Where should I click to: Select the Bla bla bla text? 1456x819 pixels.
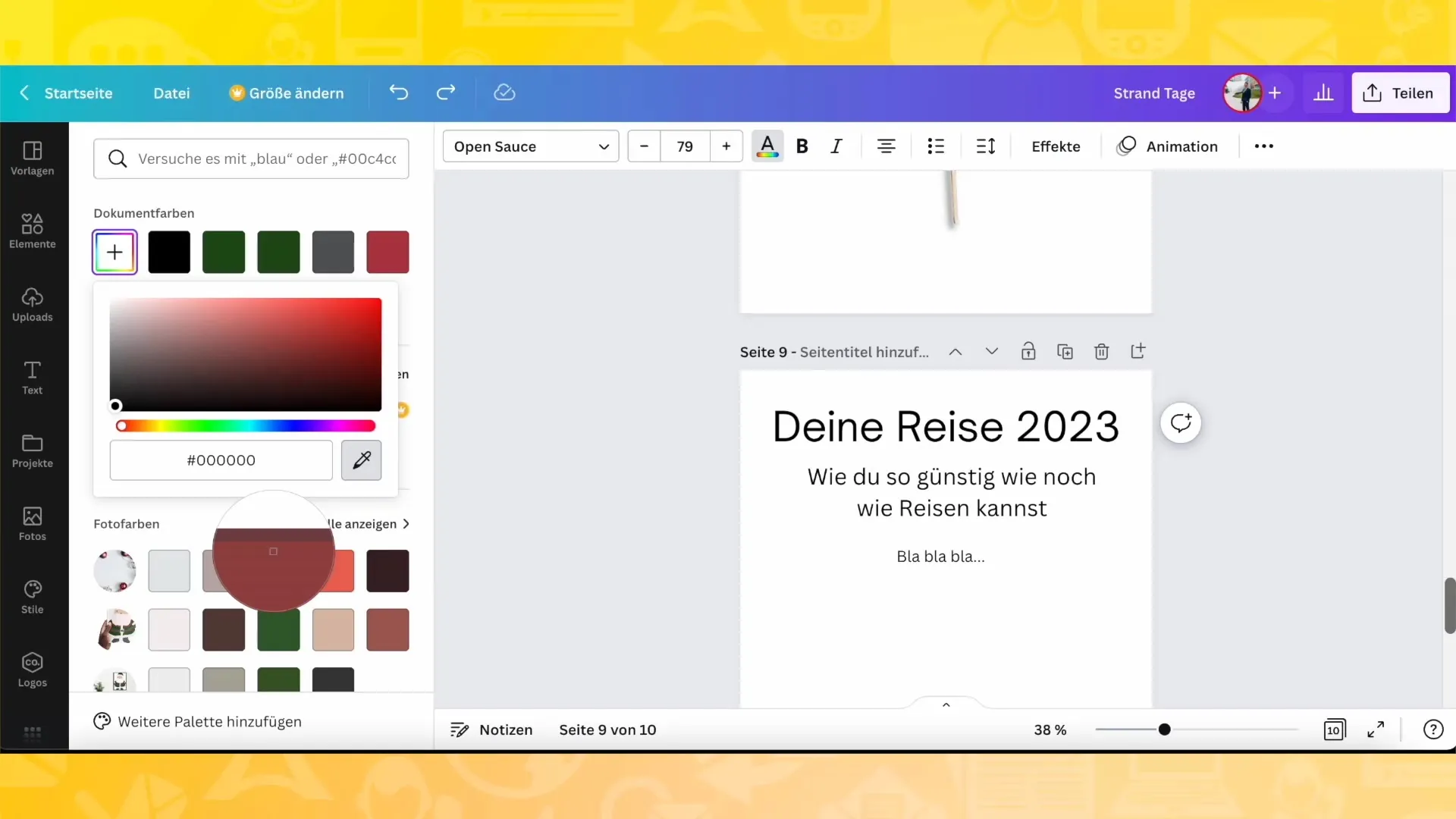(x=940, y=557)
